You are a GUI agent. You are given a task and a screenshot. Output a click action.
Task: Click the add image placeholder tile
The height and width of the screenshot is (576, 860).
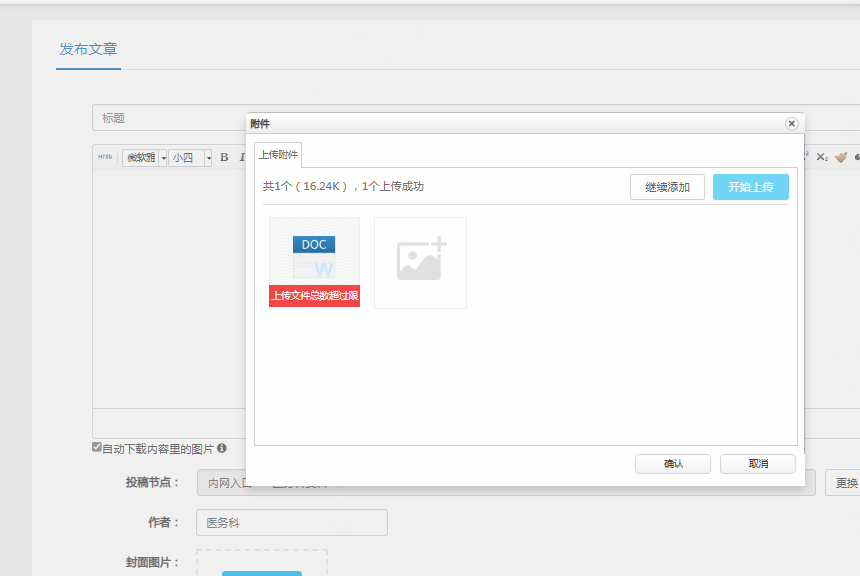point(420,263)
